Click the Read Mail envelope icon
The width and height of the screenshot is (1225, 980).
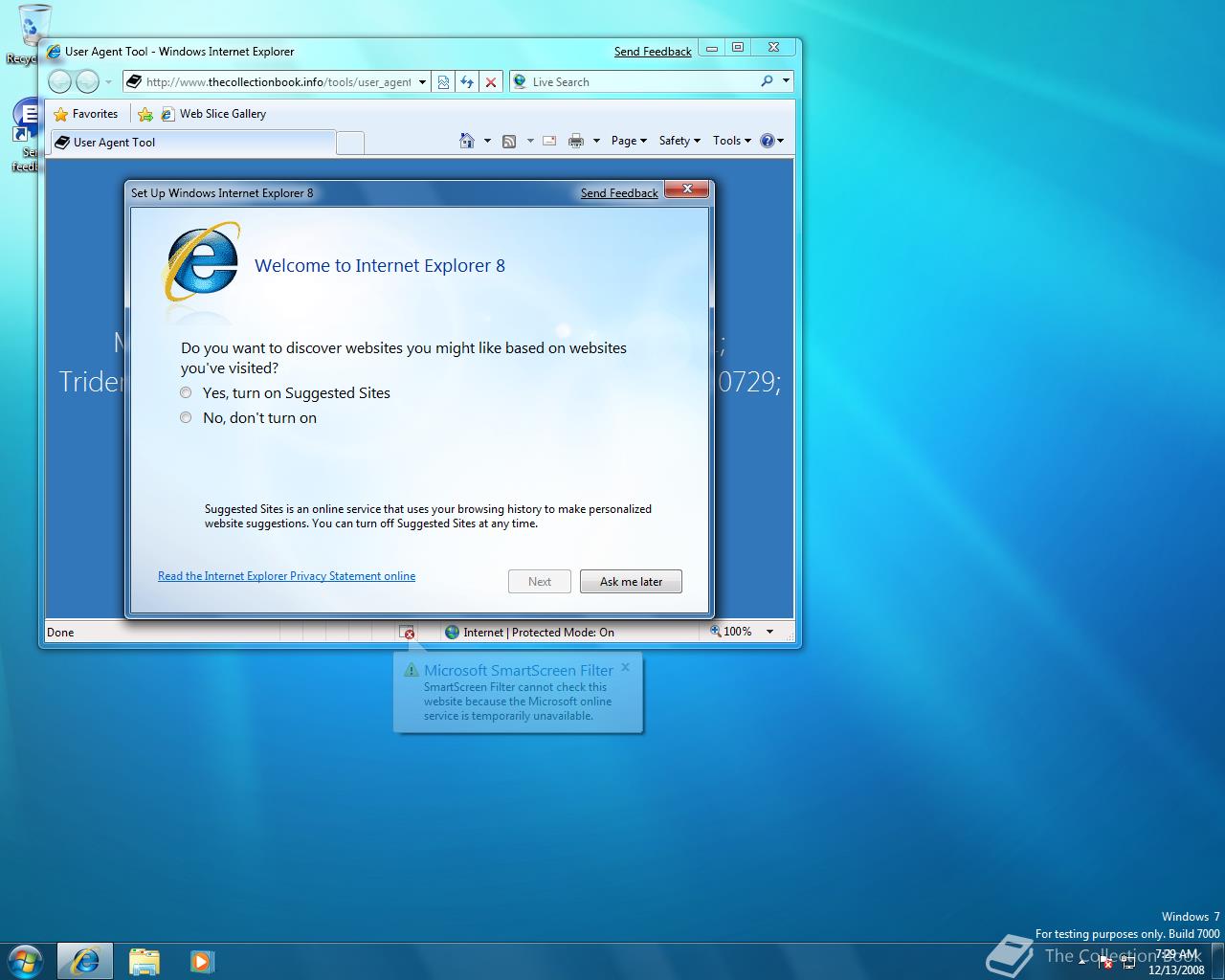(x=549, y=141)
